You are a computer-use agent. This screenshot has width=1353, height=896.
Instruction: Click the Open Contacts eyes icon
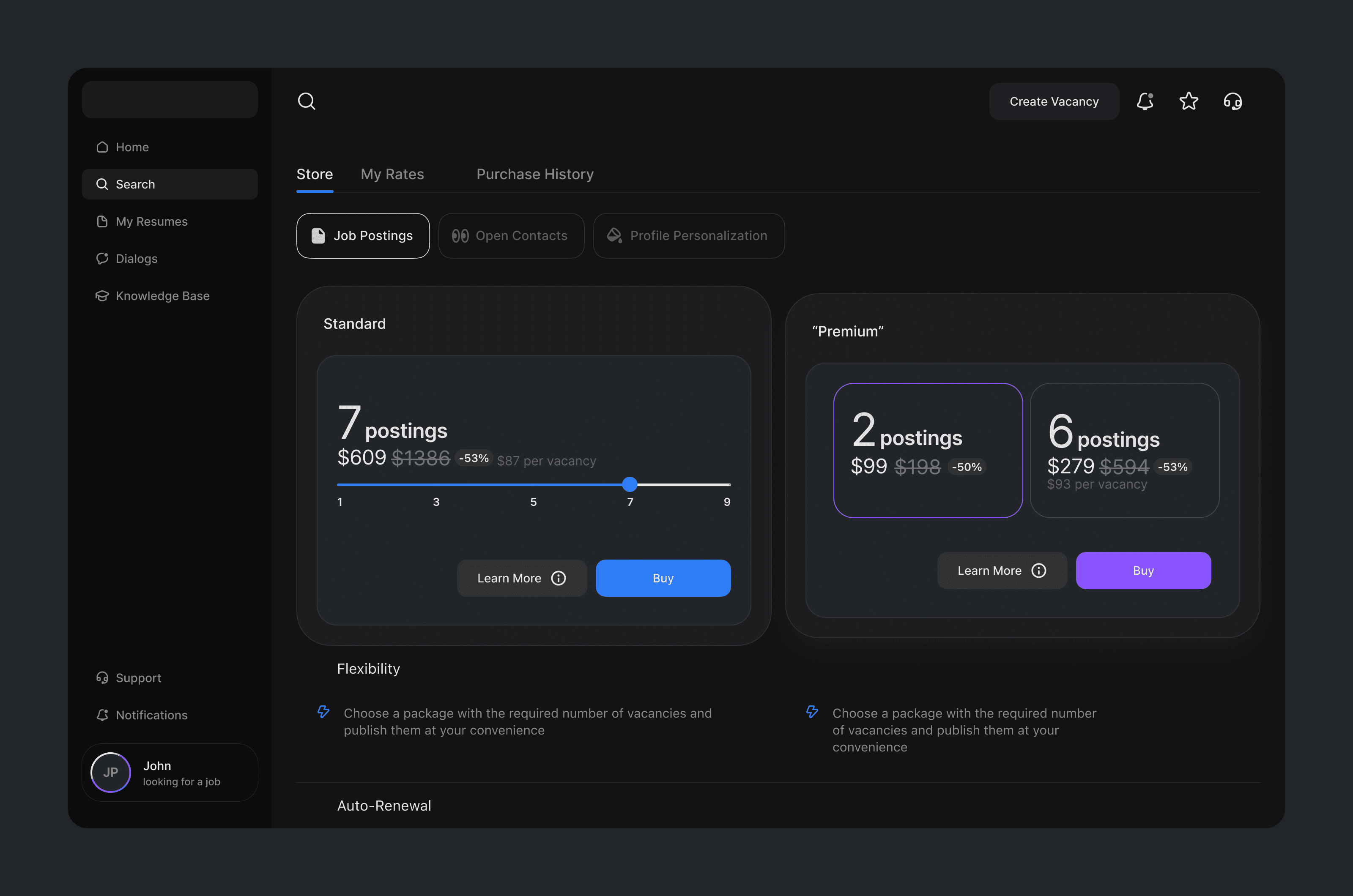click(x=460, y=236)
